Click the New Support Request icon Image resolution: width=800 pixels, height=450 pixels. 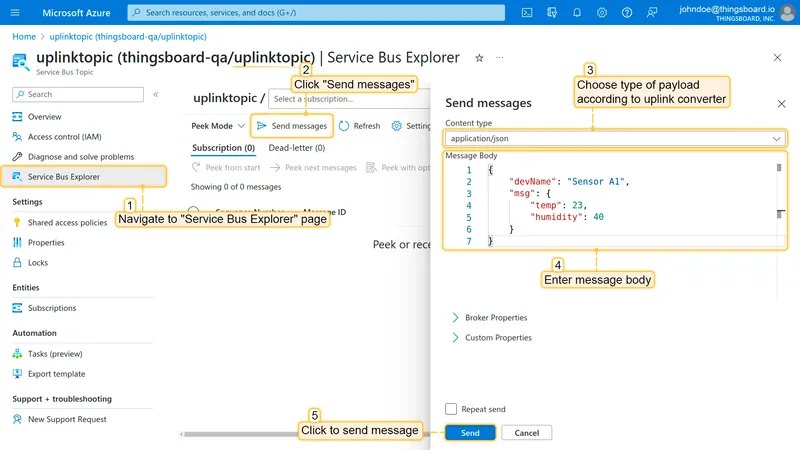[x=17, y=419]
